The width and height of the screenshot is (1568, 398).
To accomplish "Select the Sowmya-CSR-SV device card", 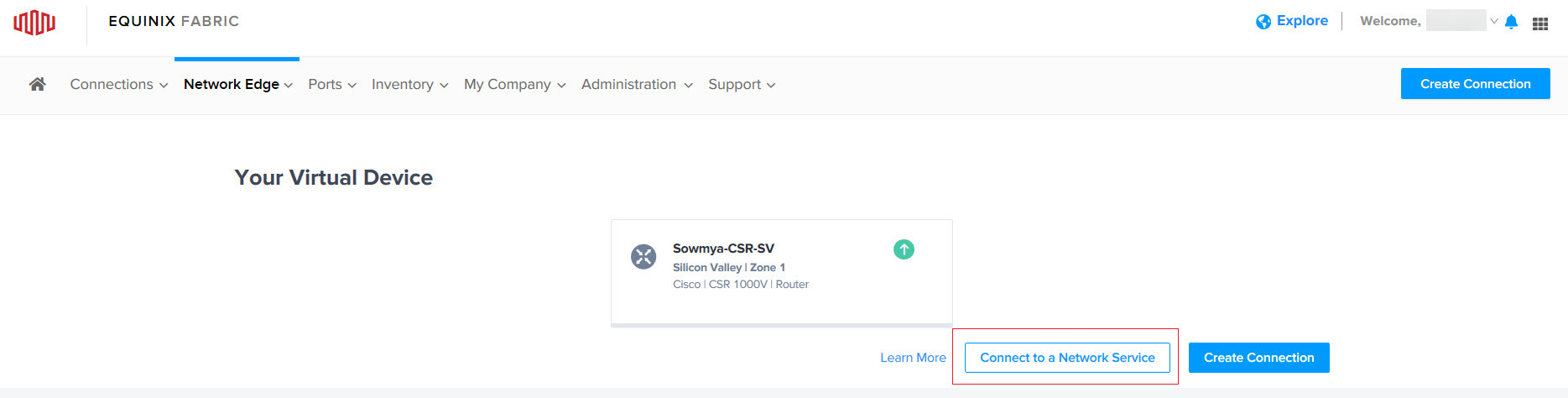I will tap(782, 273).
